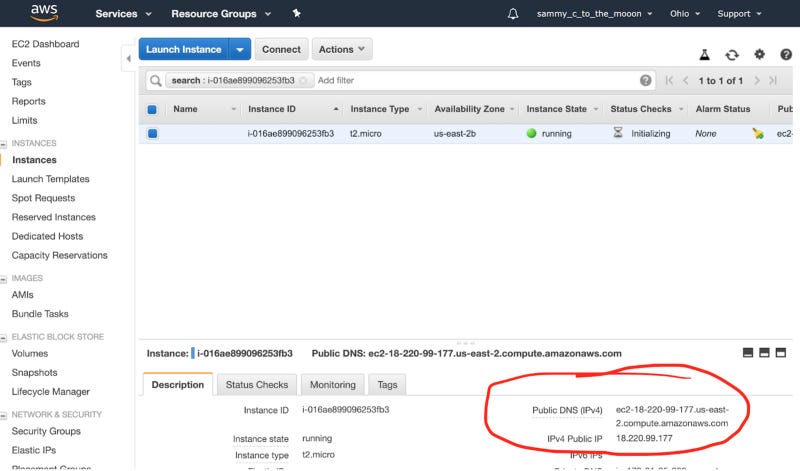The height and width of the screenshot is (471, 800).
Task: Open the Support dropdown menu
Action: 739,14
